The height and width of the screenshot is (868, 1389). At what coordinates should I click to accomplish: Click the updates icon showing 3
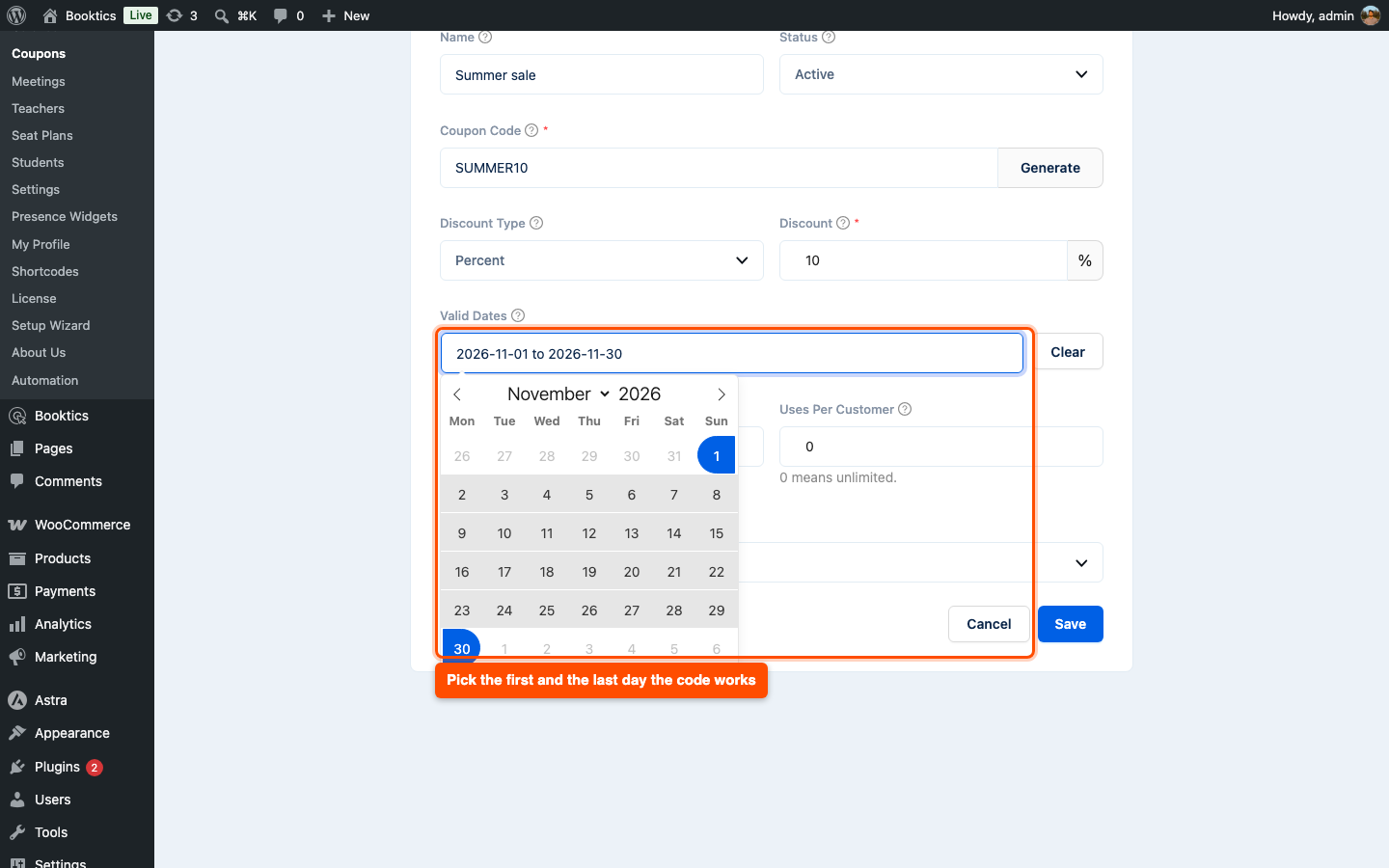(175, 15)
